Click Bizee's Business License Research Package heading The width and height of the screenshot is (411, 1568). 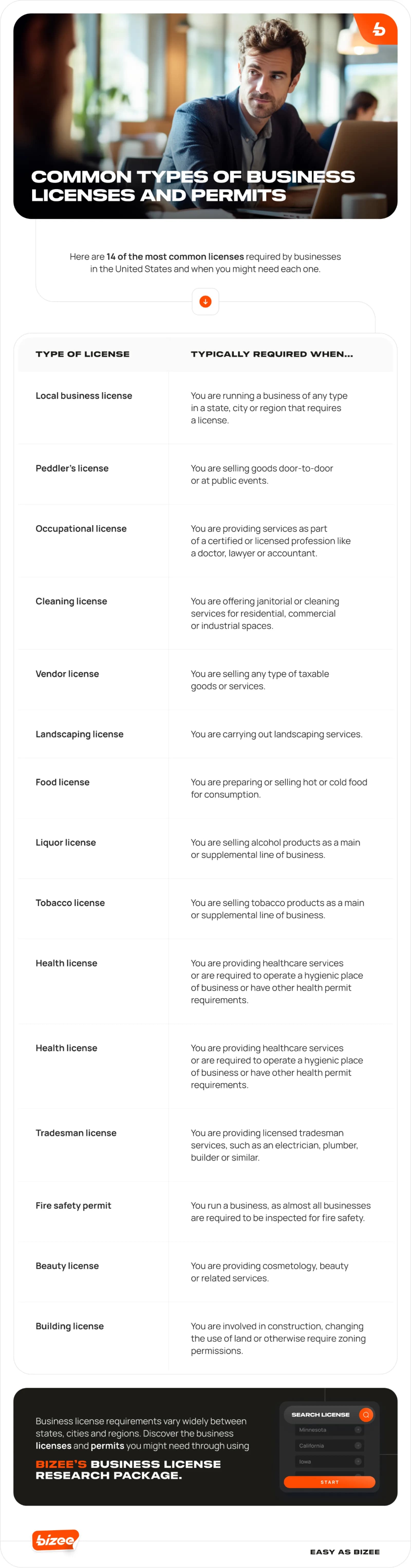(x=128, y=1469)
